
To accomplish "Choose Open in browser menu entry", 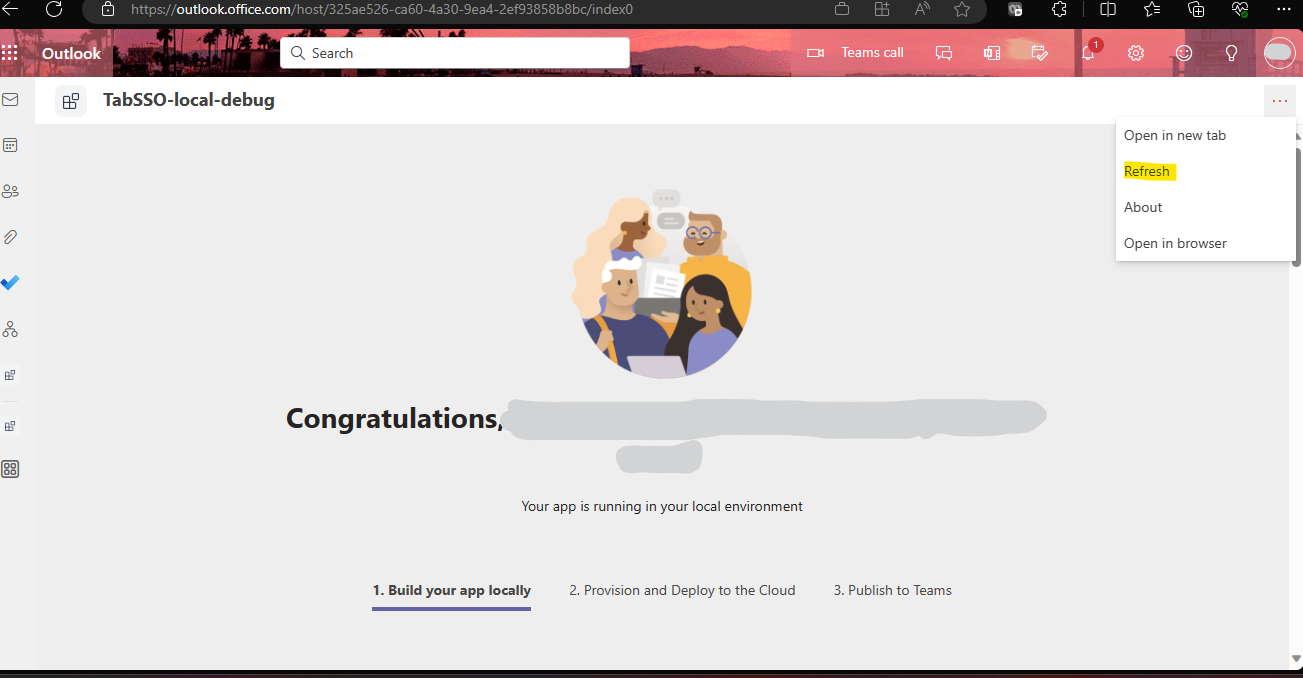I will coord(1175,242).
